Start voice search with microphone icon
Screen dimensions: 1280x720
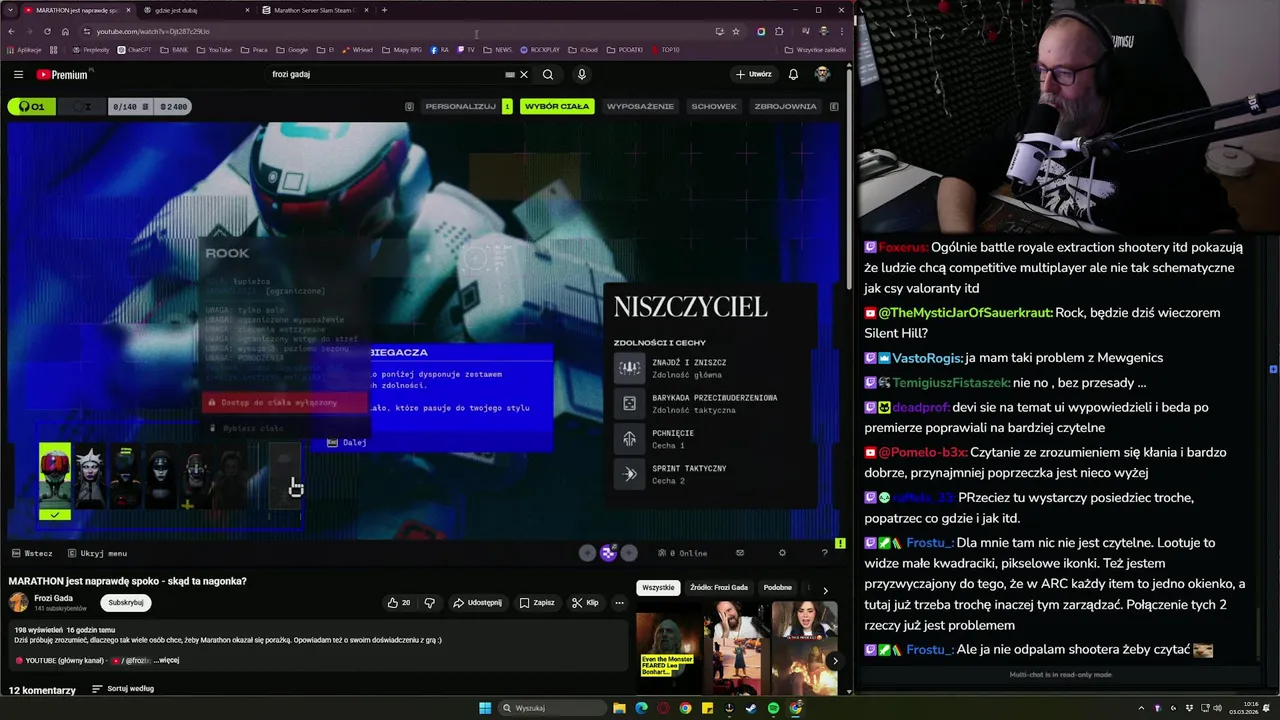click(581, 74)
